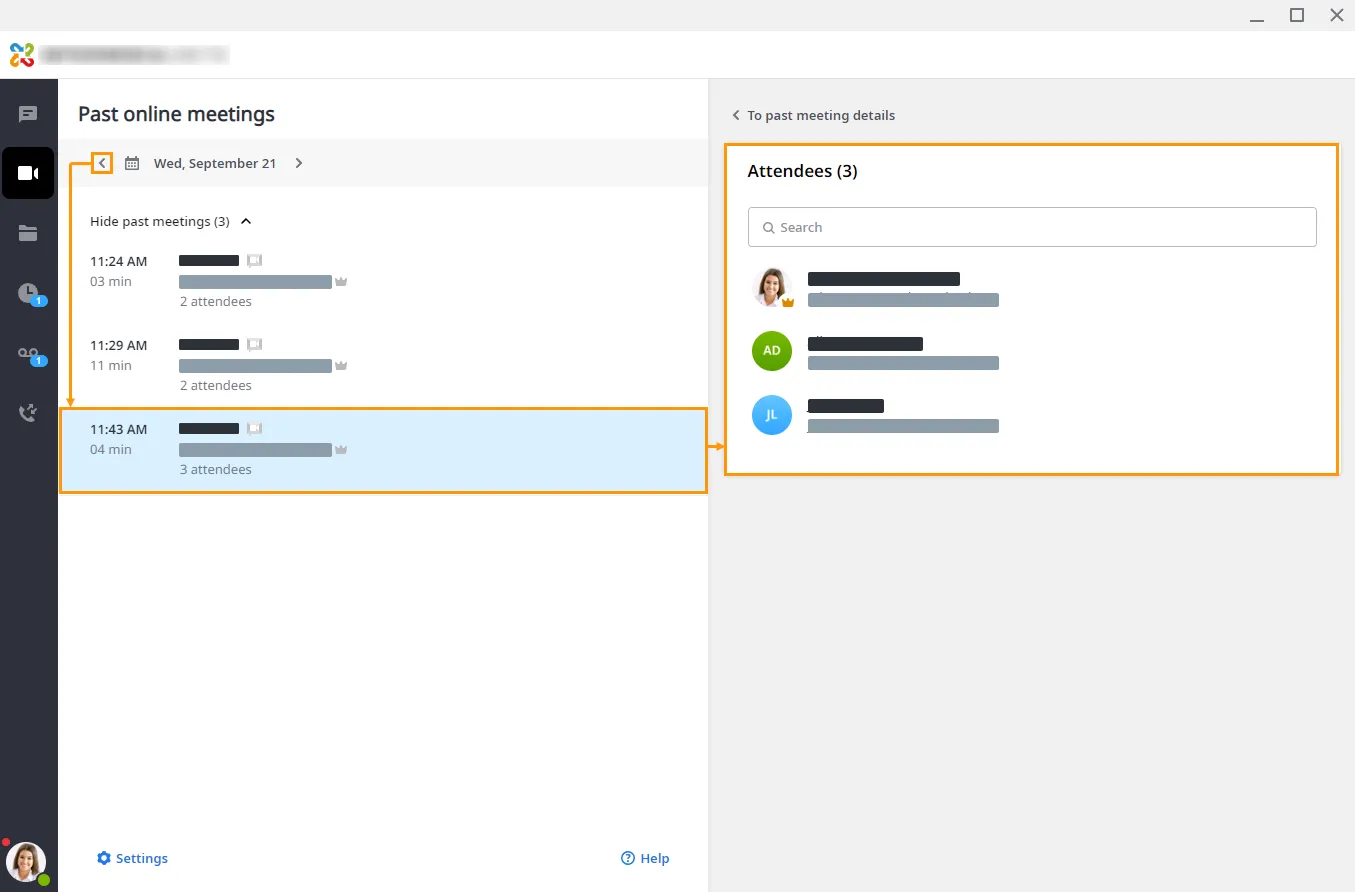This screenshot has width=1355, height=892.
Task: Open call history clock icon in sidebar
Action: click(29, 293)
